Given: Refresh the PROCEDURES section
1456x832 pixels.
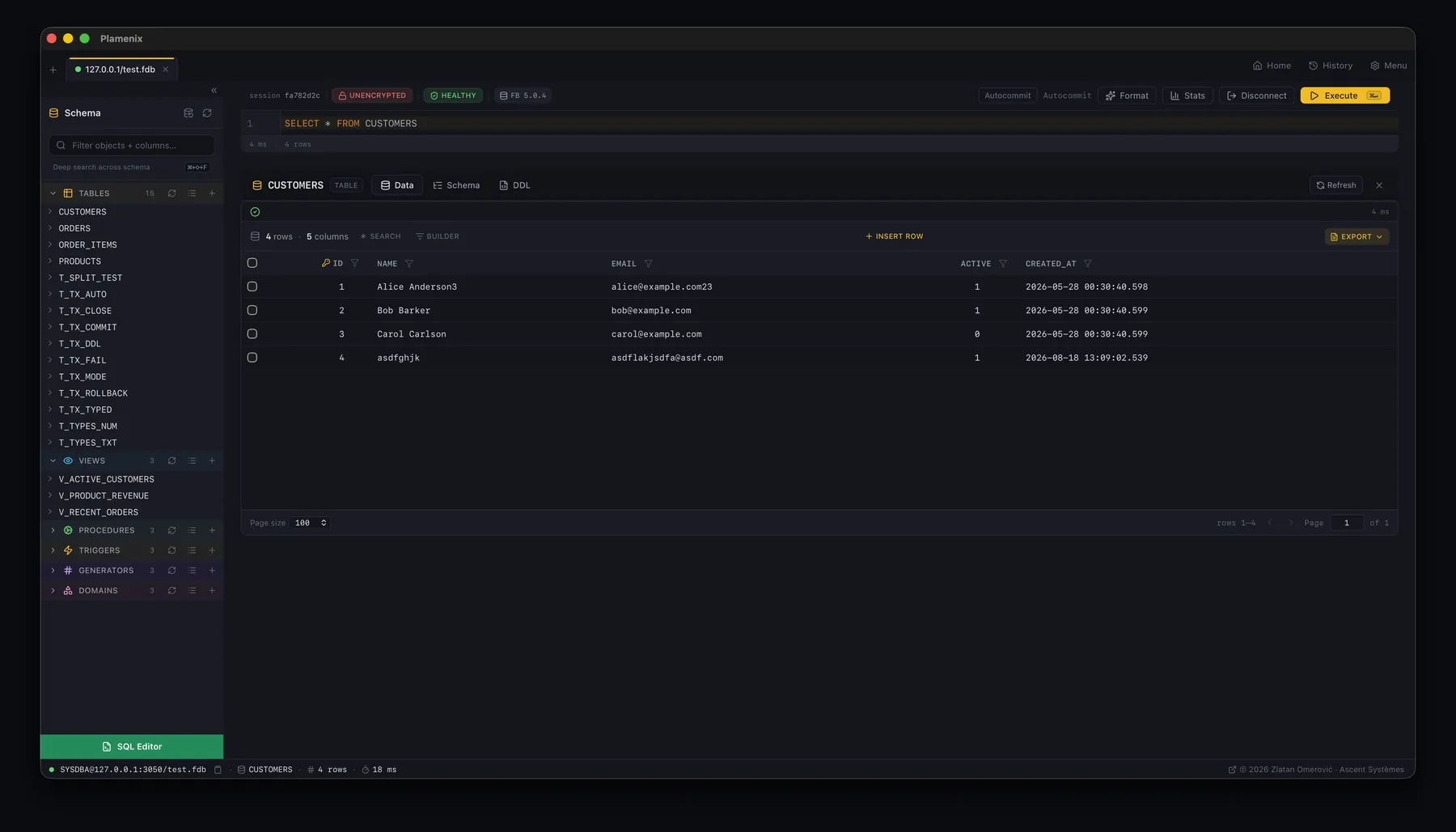Looking at the screenshot, I should 171,531.
